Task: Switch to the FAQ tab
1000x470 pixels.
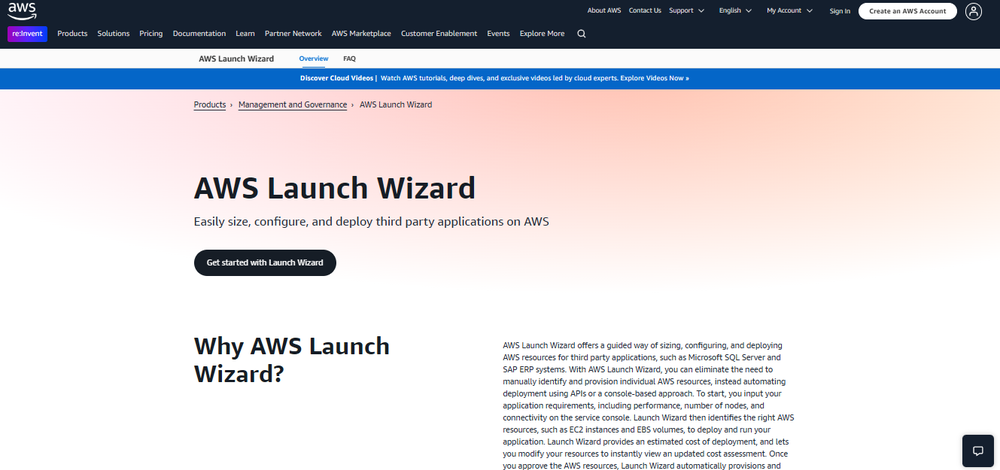Action: (x=349, y=59)
